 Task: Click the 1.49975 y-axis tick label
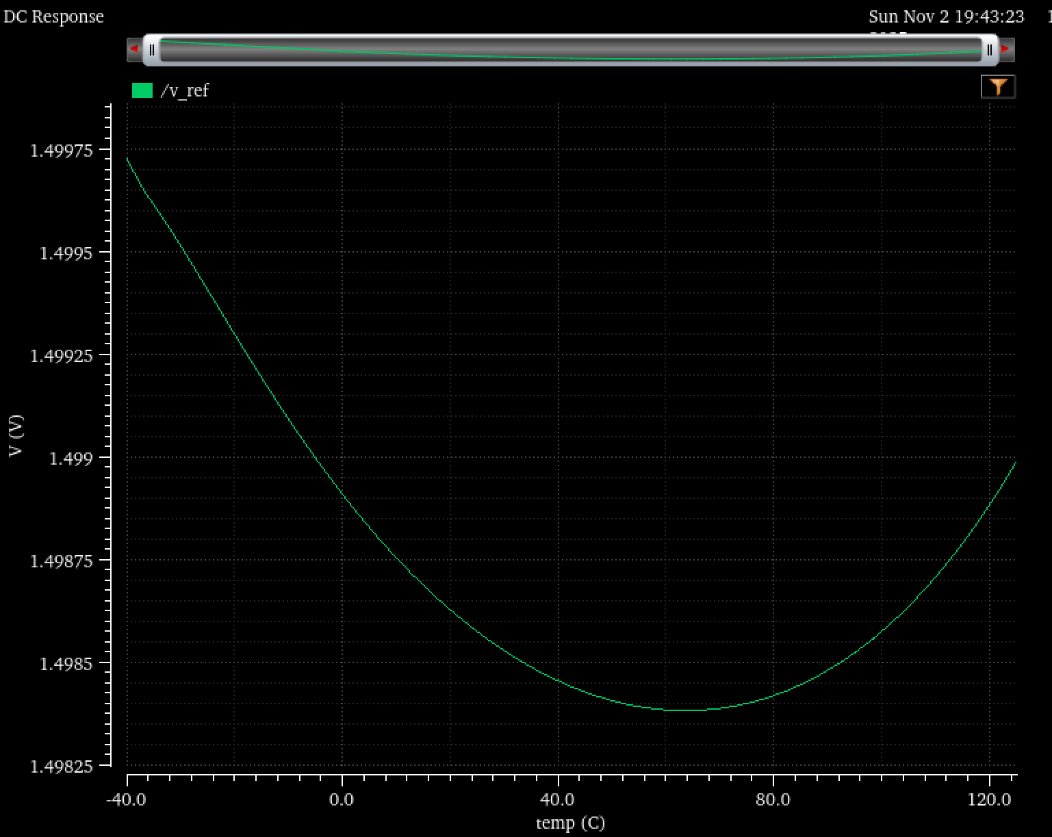[x=62, y=150]
